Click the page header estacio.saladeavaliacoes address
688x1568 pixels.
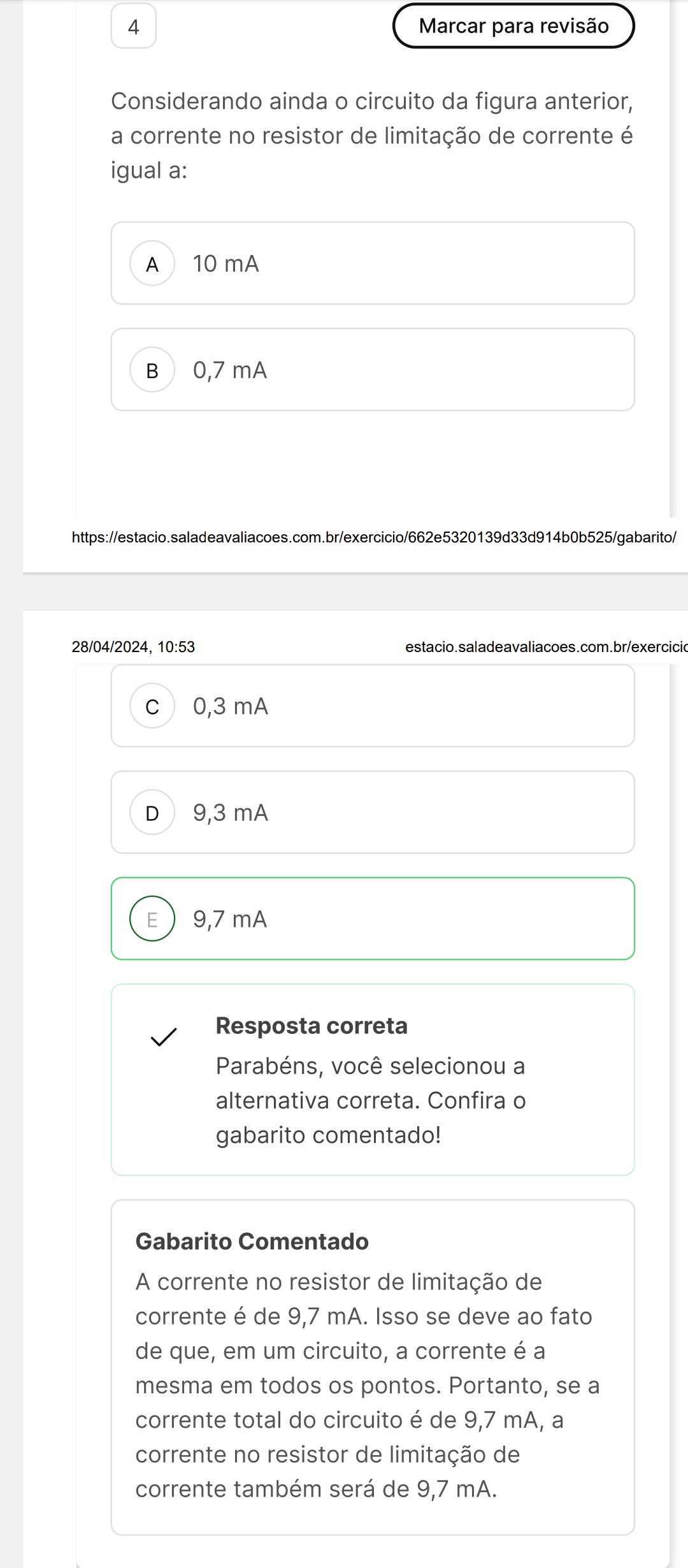546,647
